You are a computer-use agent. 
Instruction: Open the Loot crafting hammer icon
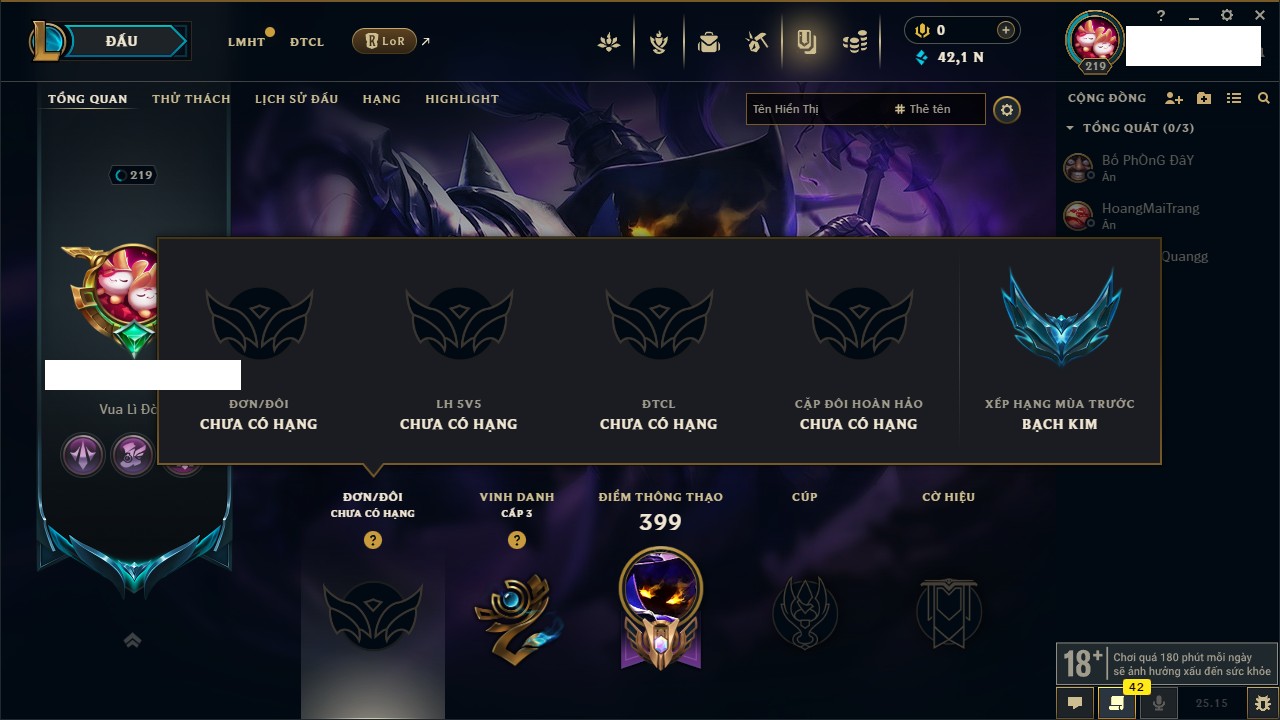pos(757,42)
